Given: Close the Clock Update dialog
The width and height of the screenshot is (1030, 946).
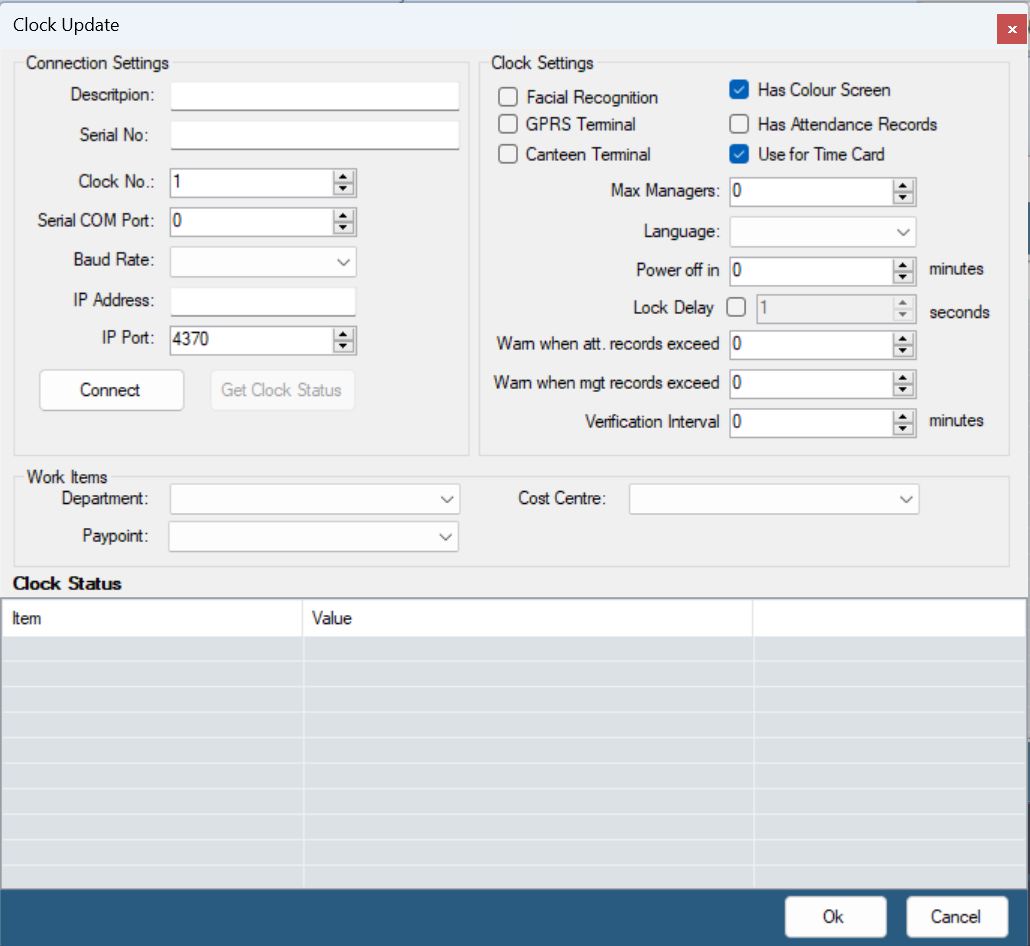Looking at the screenshot, I should tap(1012, 29).
